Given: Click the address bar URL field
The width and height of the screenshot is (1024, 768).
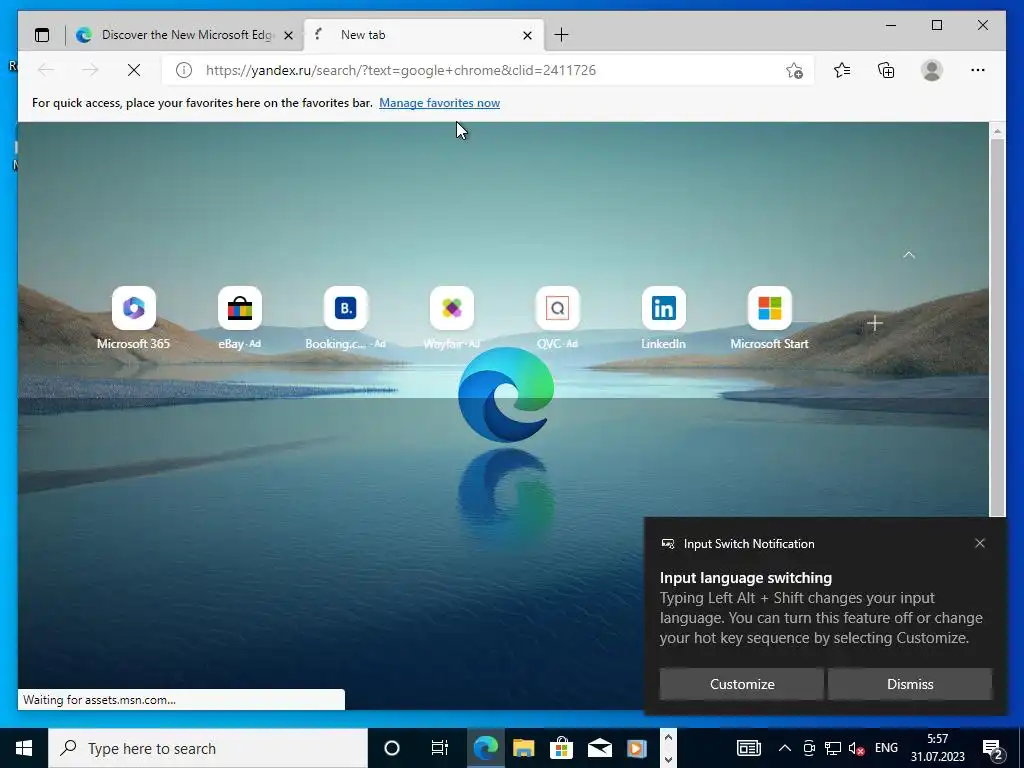Looking at the screenshot, I should [490, 70].
